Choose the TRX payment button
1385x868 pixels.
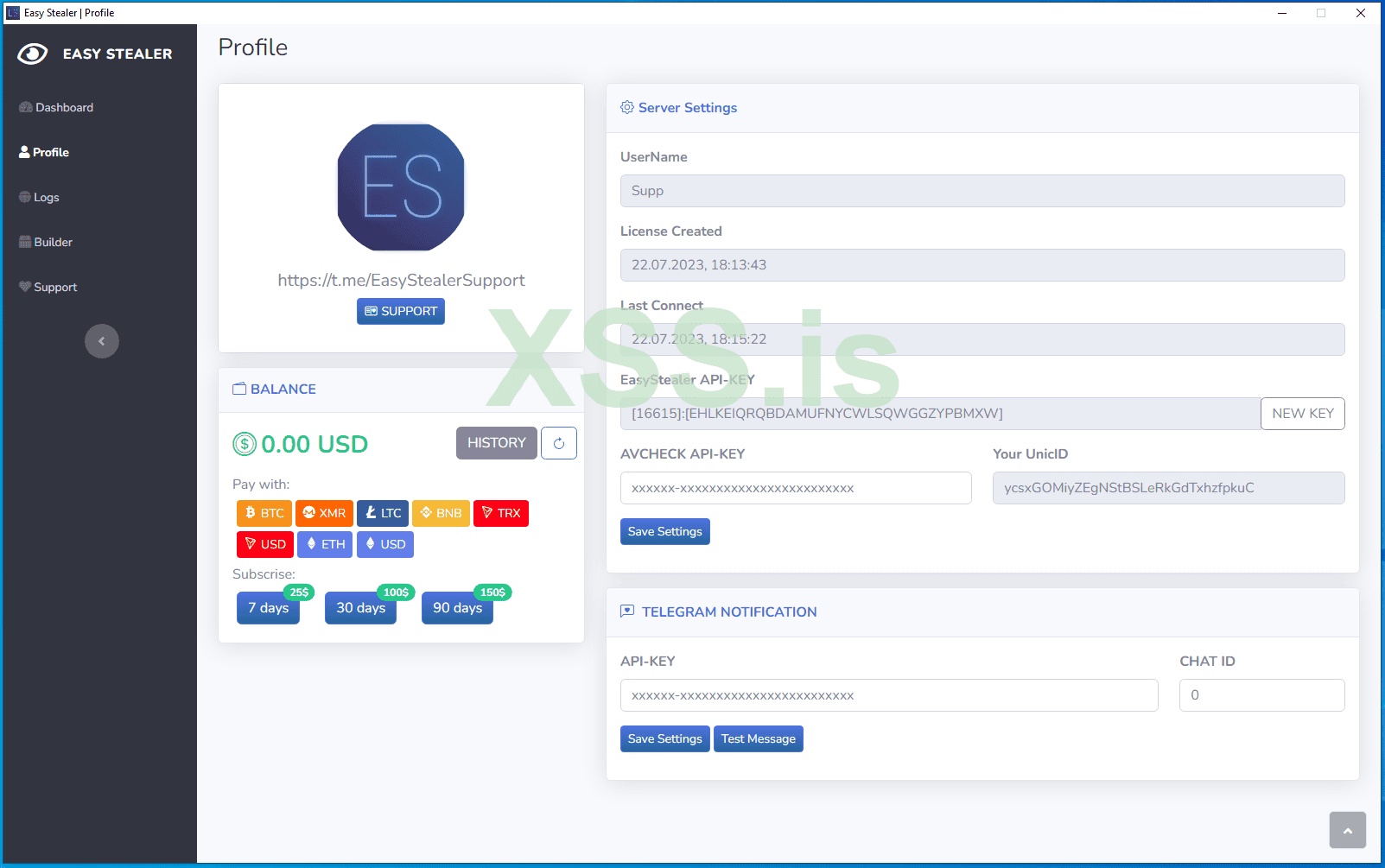(x=501, y=513)
